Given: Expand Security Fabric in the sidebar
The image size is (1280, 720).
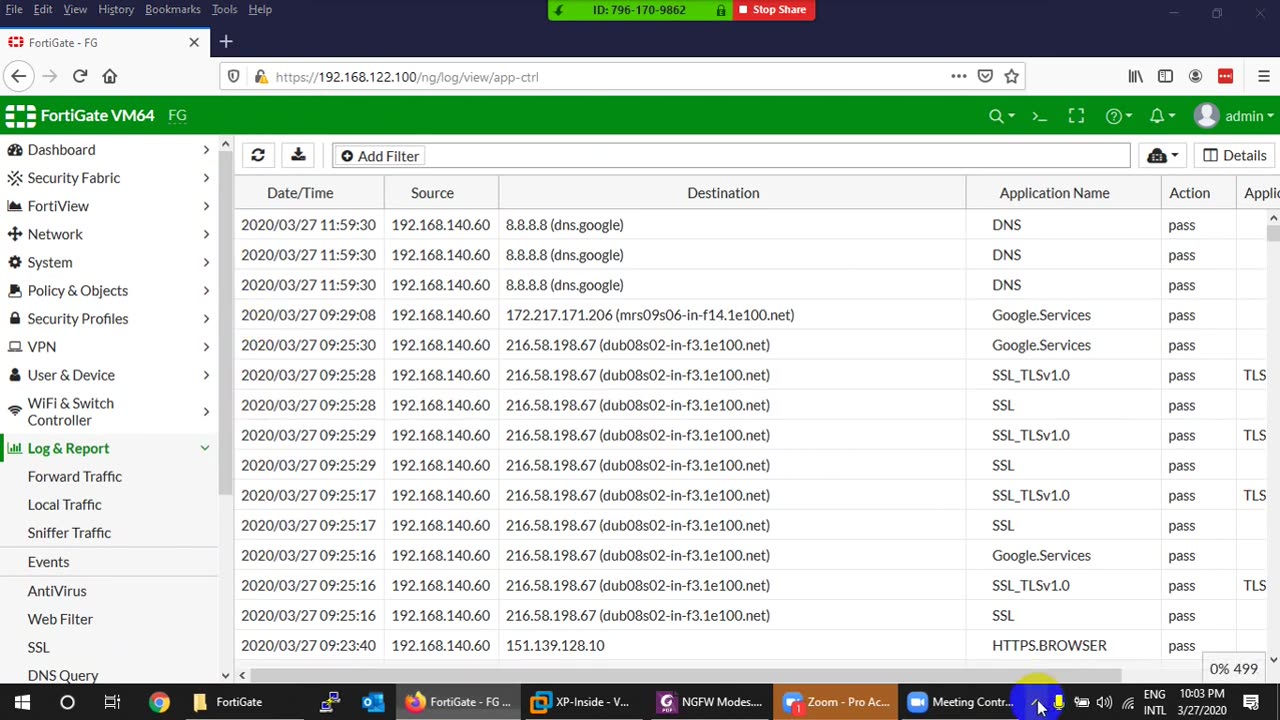Looking at the screenshot, I should 109,178.
